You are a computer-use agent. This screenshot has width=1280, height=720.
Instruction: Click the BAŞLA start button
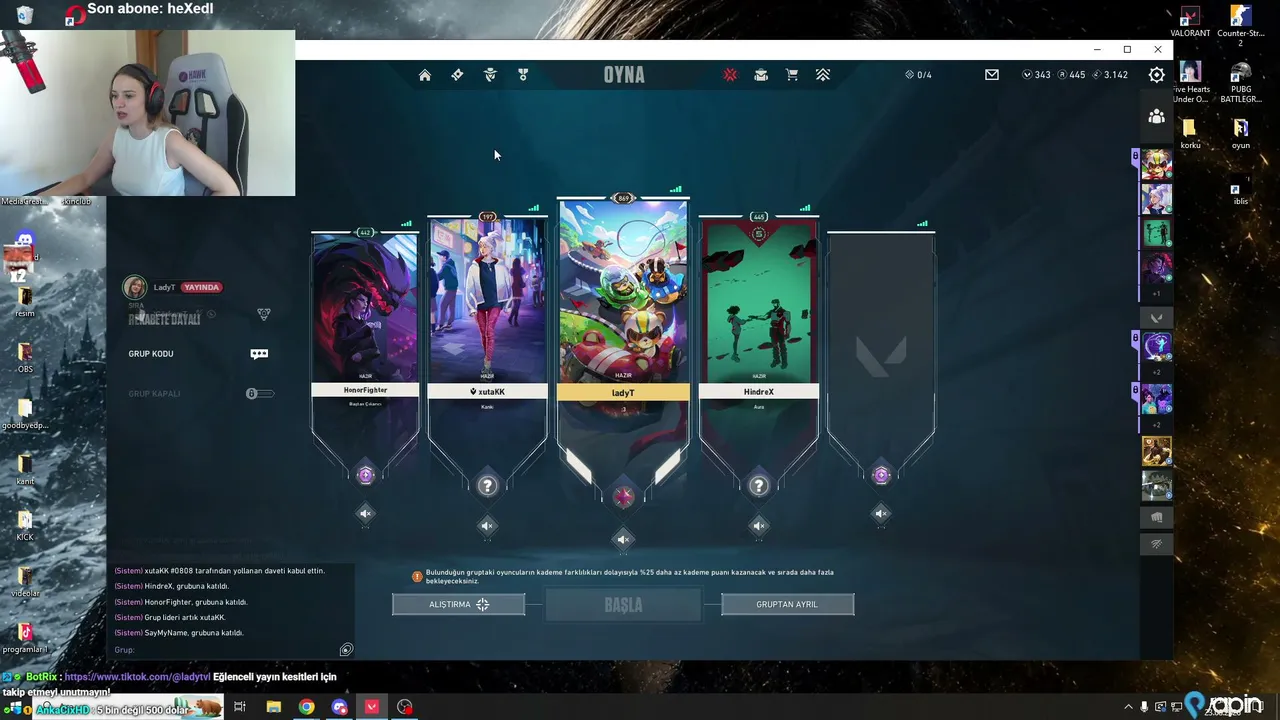(x=623, y=605)
